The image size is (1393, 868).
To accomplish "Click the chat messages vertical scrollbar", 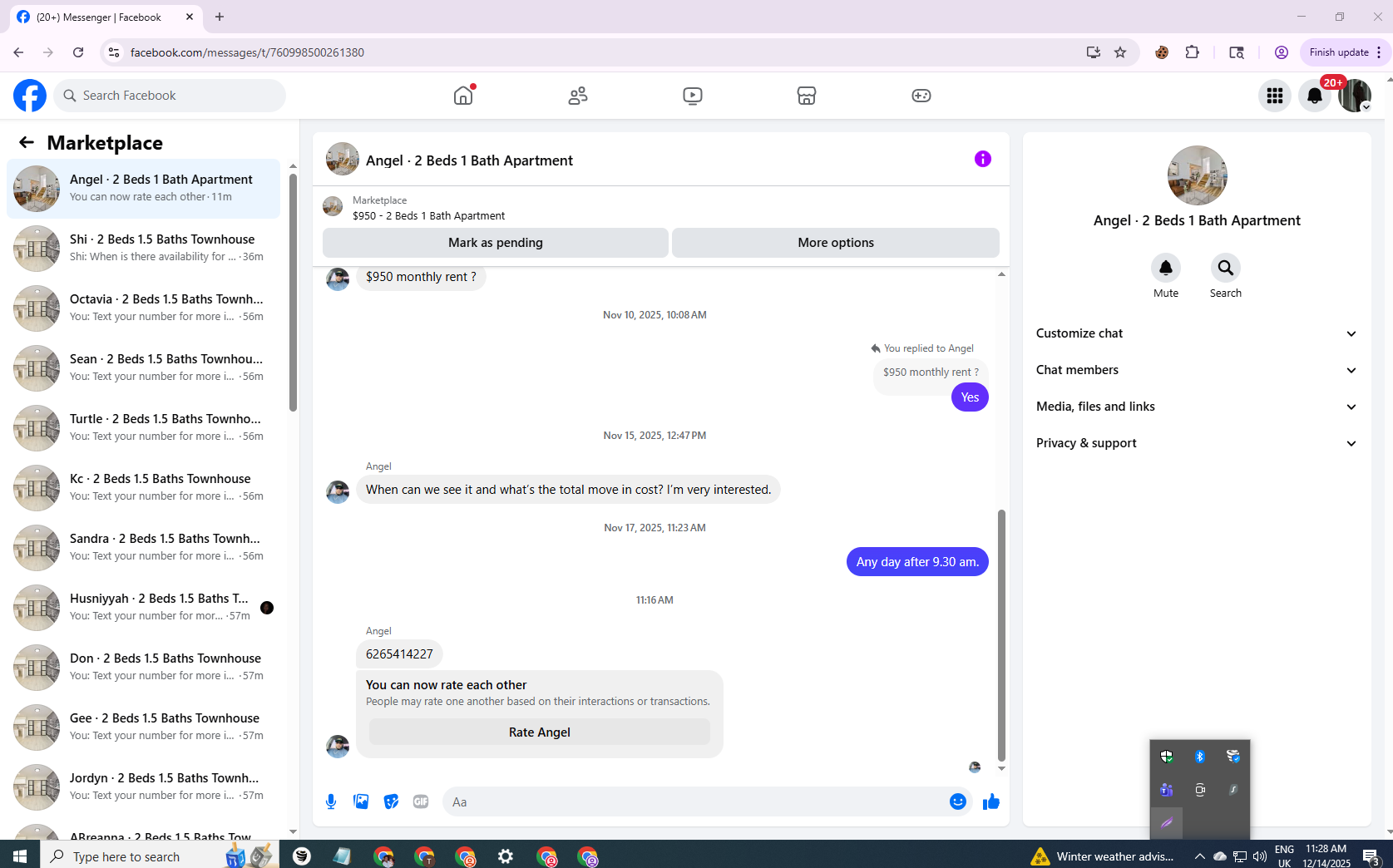I will tap(1001, 635).
